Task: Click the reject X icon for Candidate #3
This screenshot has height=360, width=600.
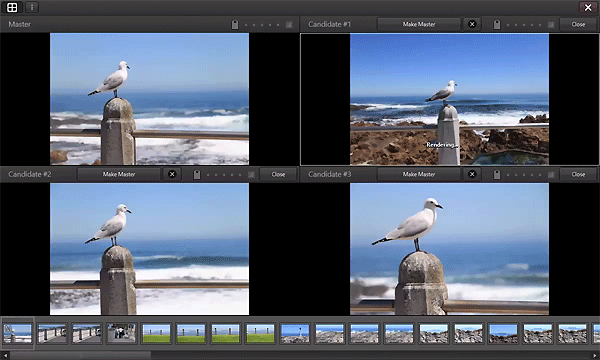Action: (472, 174)
